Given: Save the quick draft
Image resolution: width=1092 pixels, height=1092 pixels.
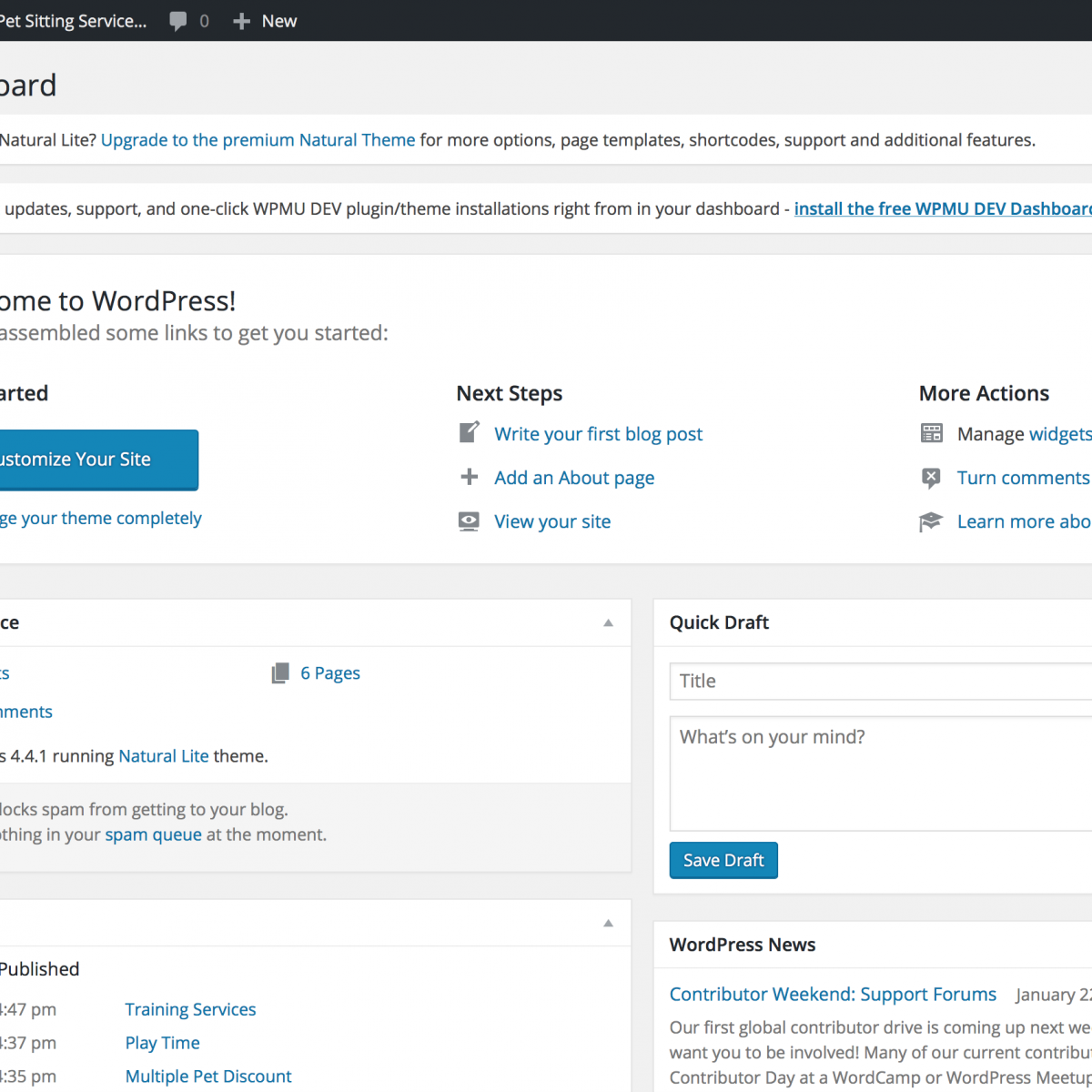Looking at the screenshot, I should click(723, 860).
